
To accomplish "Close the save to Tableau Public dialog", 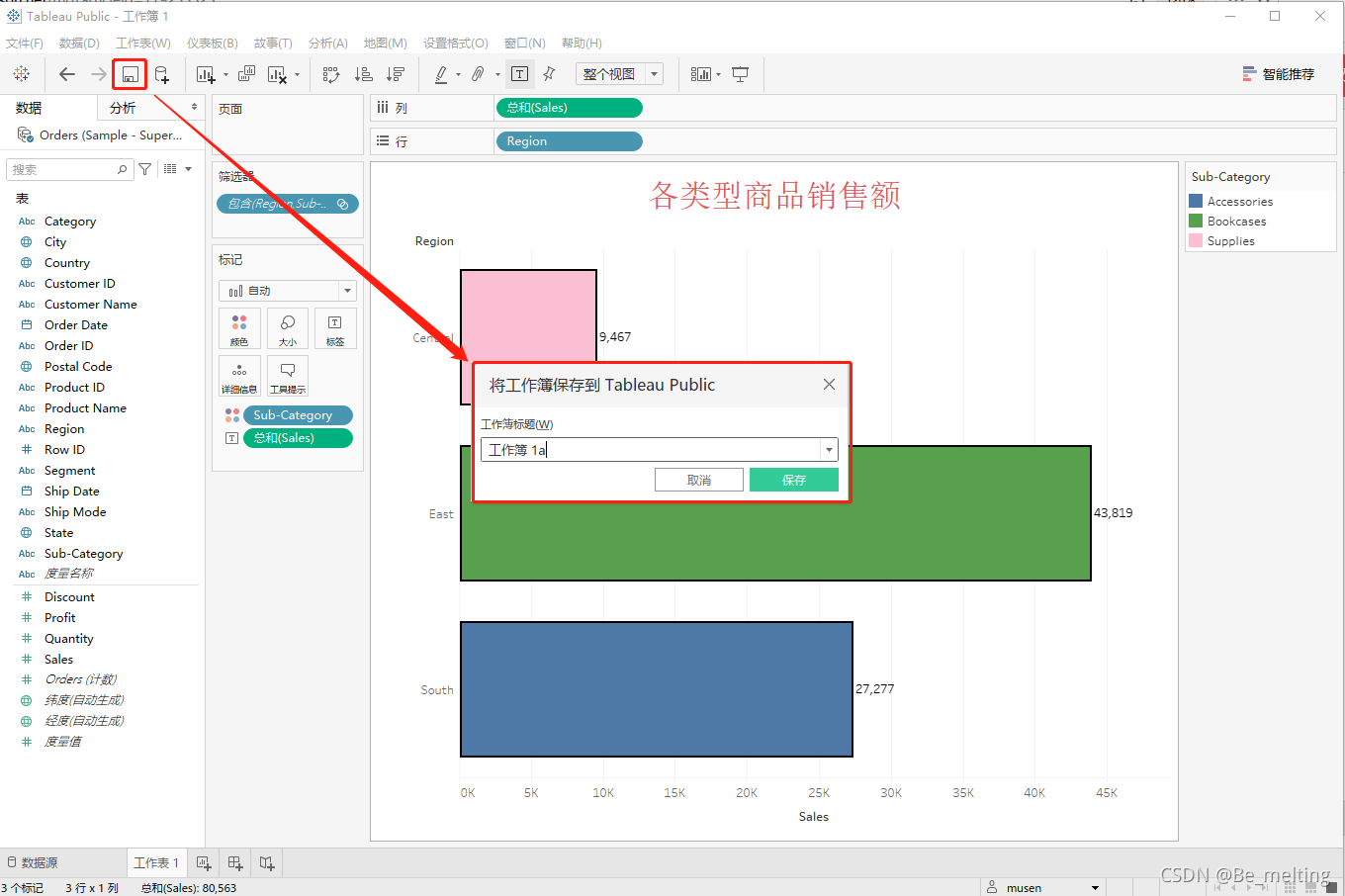I will tap(829, 385).
